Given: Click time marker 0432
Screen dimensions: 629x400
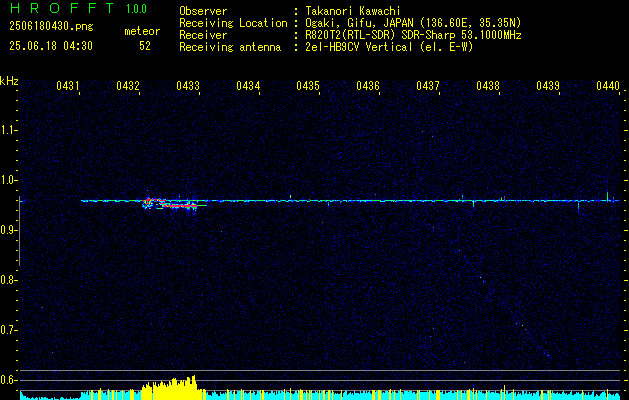Looking at the screenshot, I should pyautogui.click(x=128, y=86).
